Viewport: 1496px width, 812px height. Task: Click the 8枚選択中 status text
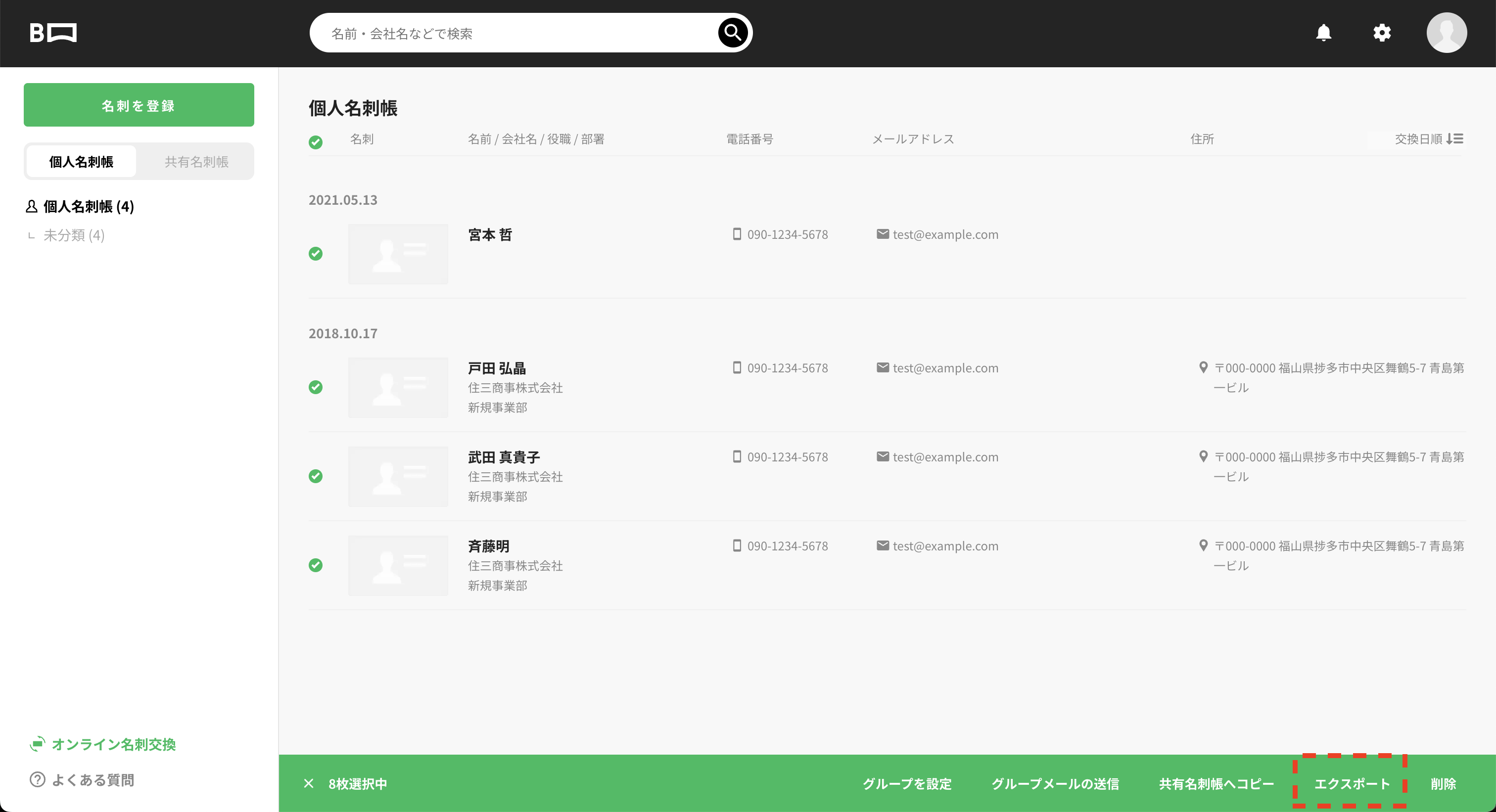(358, 783)
